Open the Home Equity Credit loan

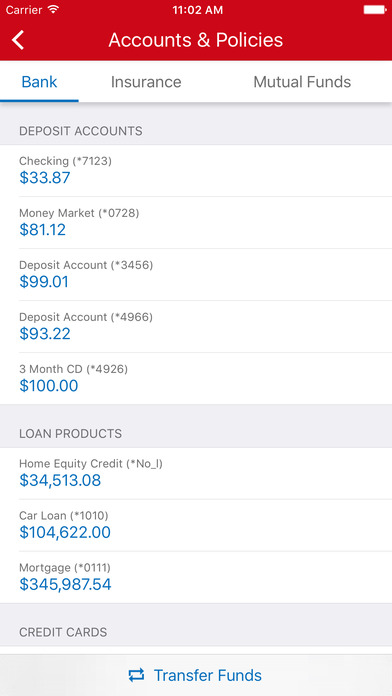coord(196,473)
